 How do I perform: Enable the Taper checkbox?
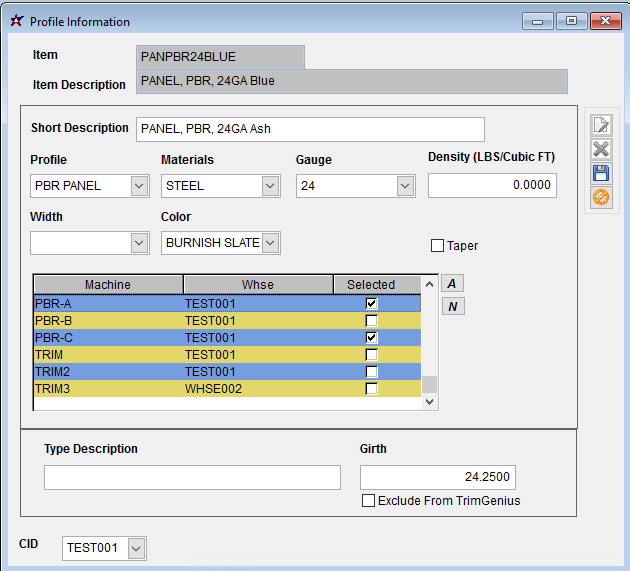[x=437, y=246]
